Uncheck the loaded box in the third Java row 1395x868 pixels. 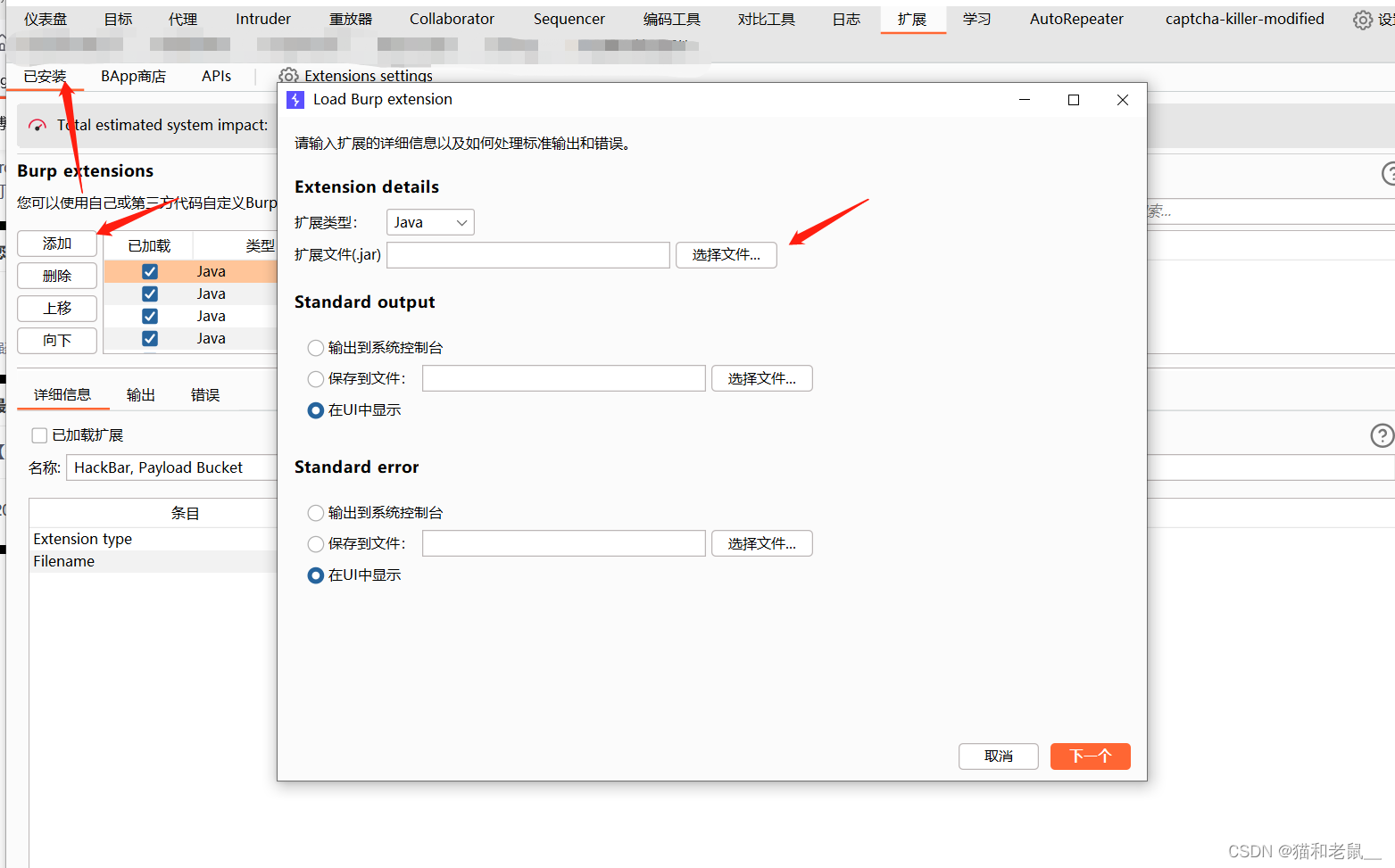(150, 316)
